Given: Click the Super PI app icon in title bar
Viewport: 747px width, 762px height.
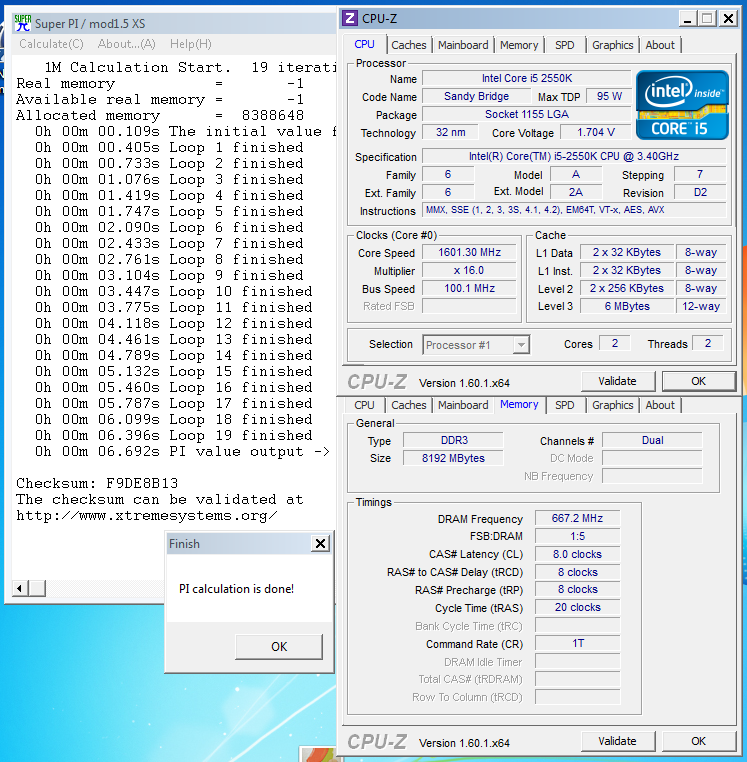Looking at the screenshot, I should (22, 23).
